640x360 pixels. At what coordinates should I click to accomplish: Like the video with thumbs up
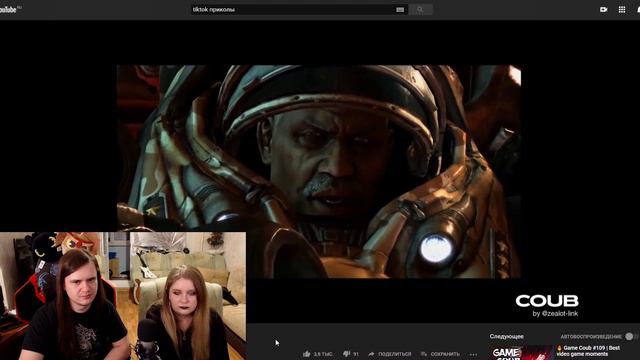click(x=307, y=354)
